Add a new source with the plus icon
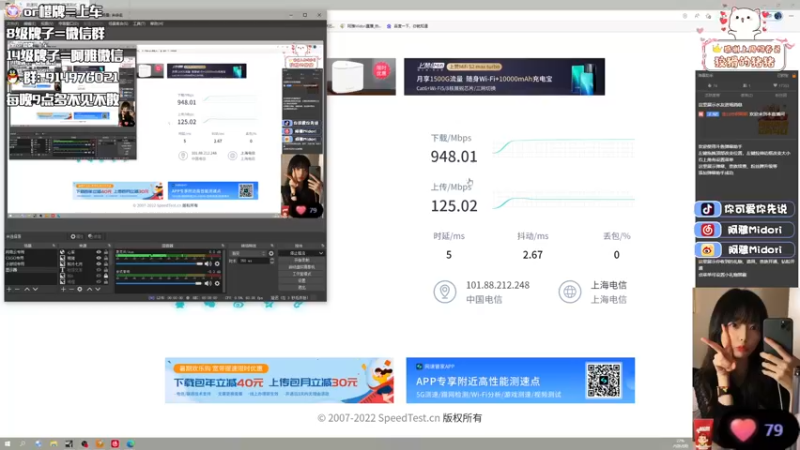Screen dimensions: 800x450 click(63, 289)
